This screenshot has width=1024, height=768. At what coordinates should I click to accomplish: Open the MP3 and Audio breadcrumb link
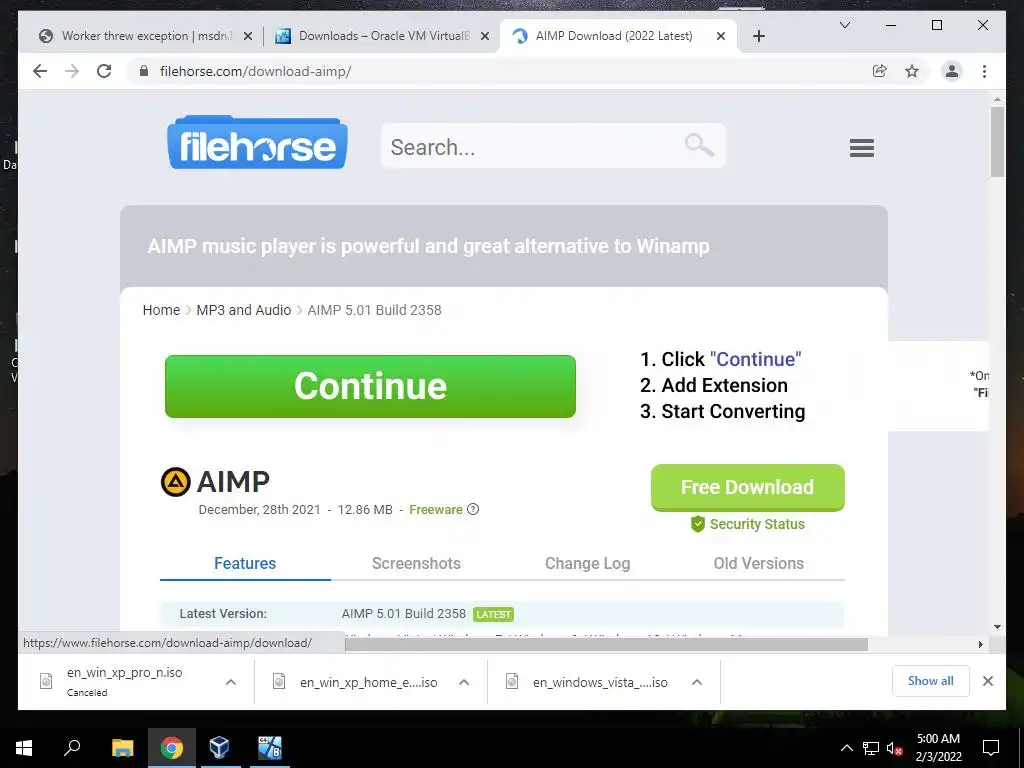tap(244, 310)
